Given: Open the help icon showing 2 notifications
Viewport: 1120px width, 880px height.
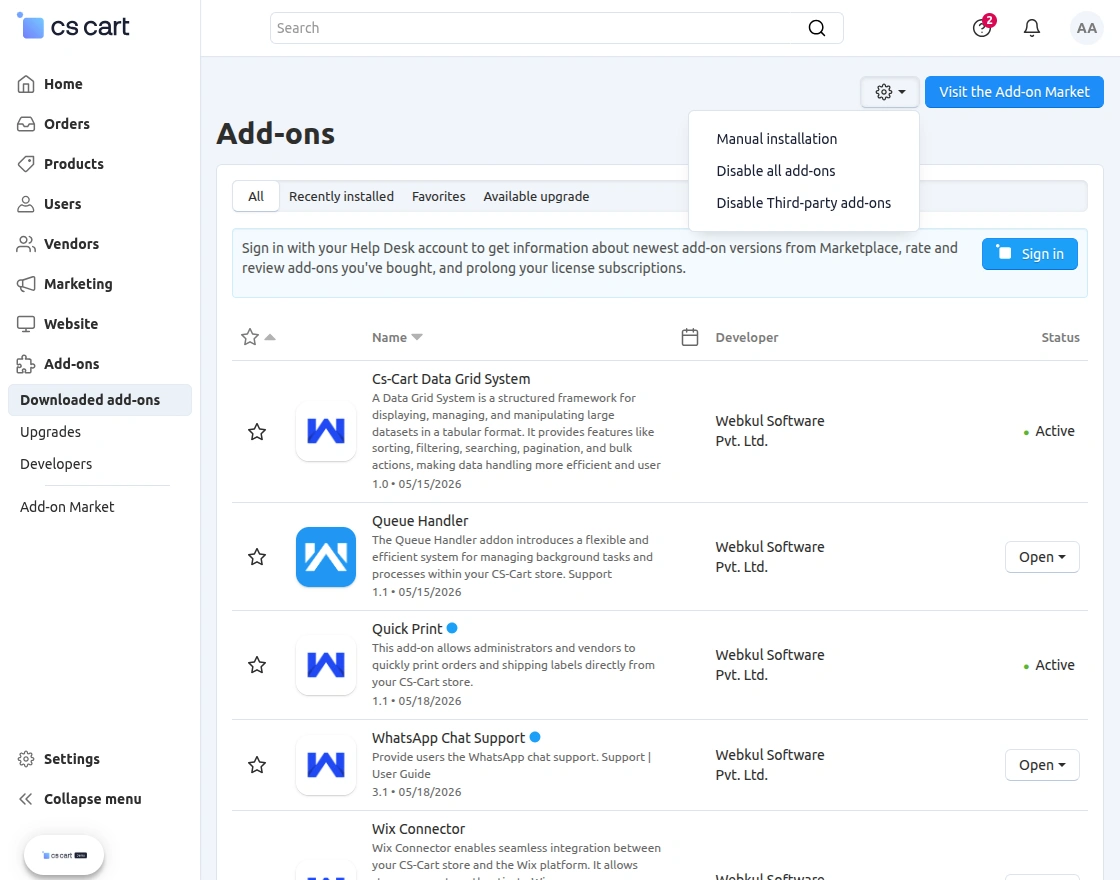Looking at the screenshot, I should (982, 28).
